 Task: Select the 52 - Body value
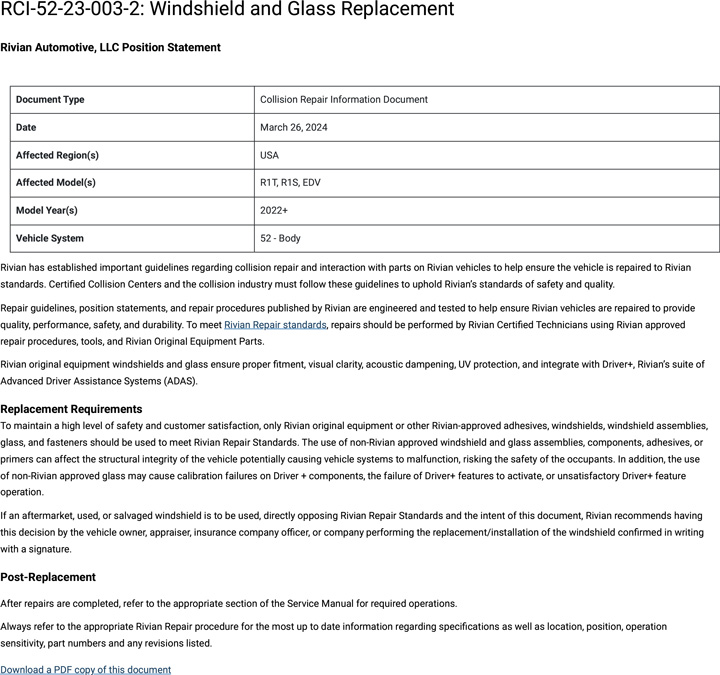point(280,239)
